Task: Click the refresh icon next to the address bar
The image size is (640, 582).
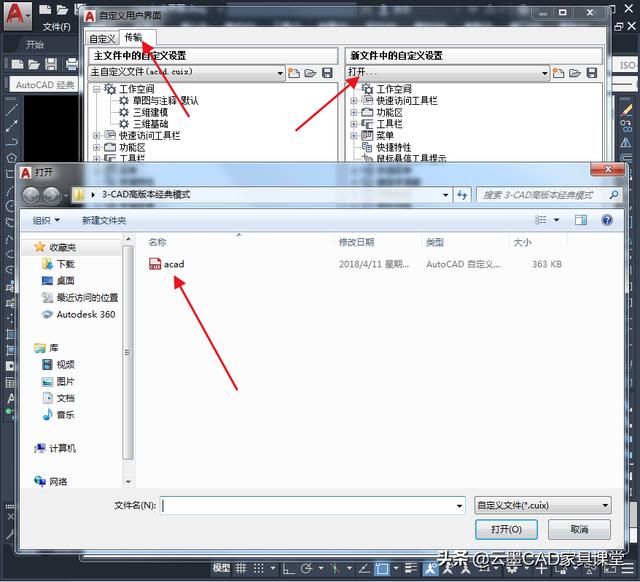Action: 462,195
